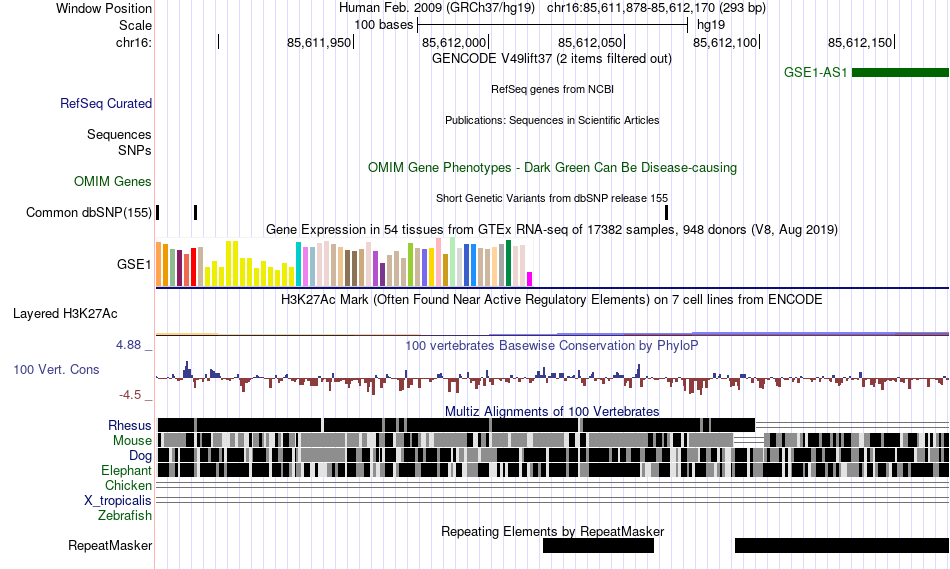
Task: Click the GTEx Gene Expression track title
Action: click(552, 230)
